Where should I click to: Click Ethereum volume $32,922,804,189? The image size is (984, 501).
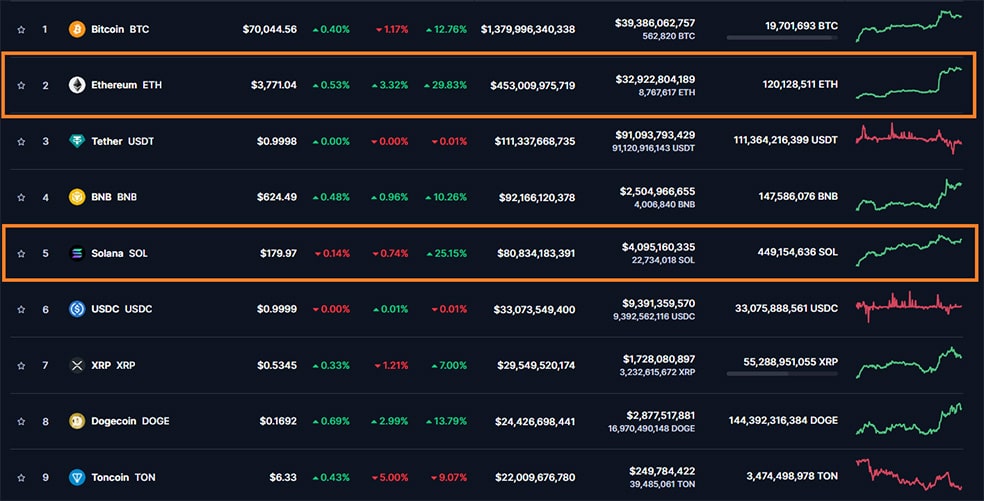coord(655,79)
